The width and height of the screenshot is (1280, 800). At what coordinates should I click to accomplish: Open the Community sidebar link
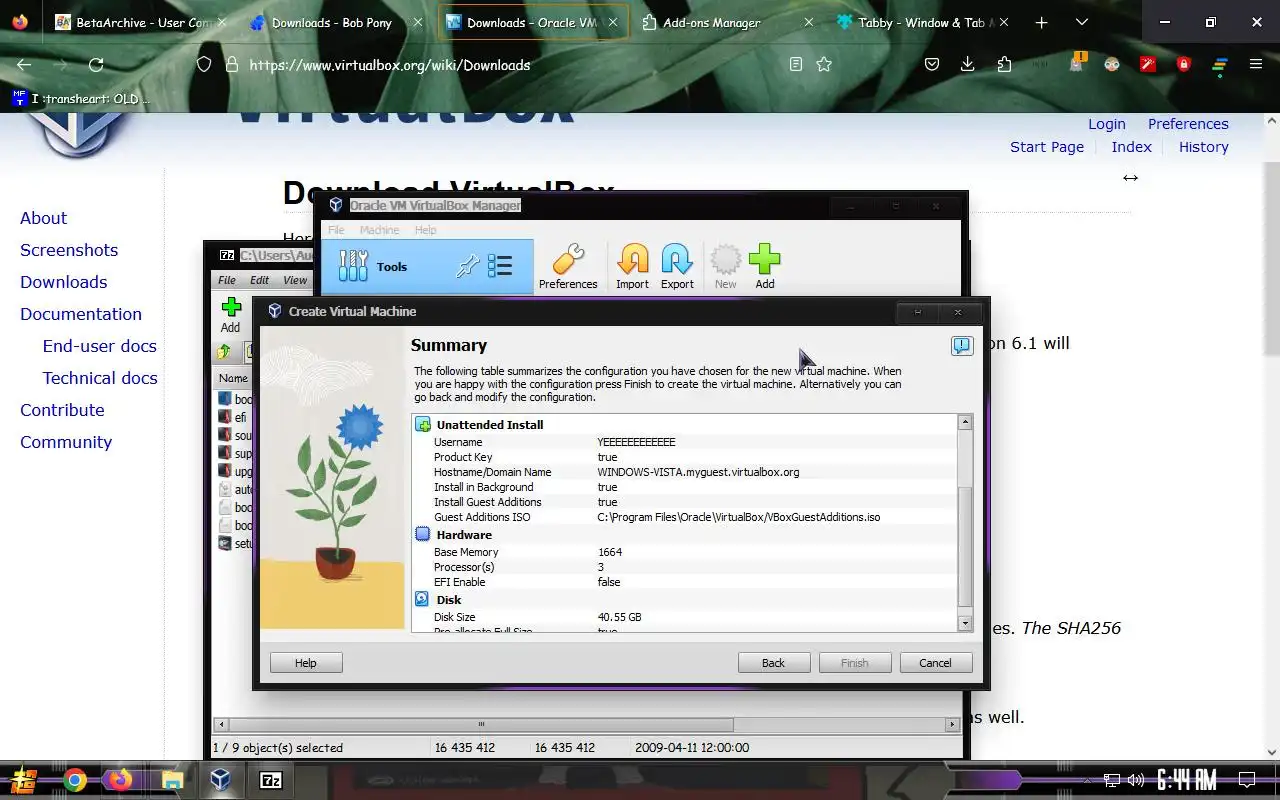pos(66,442)
